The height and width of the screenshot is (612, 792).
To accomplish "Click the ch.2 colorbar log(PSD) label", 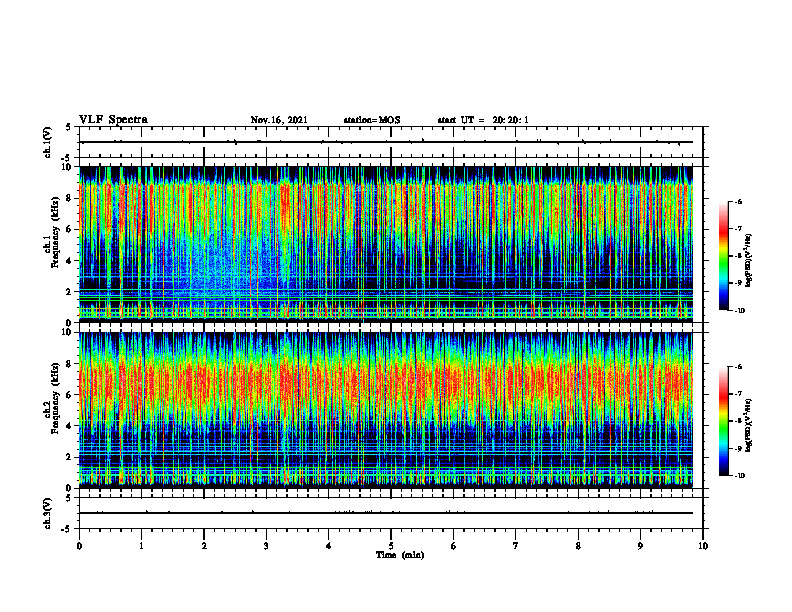I will [749, 425].
